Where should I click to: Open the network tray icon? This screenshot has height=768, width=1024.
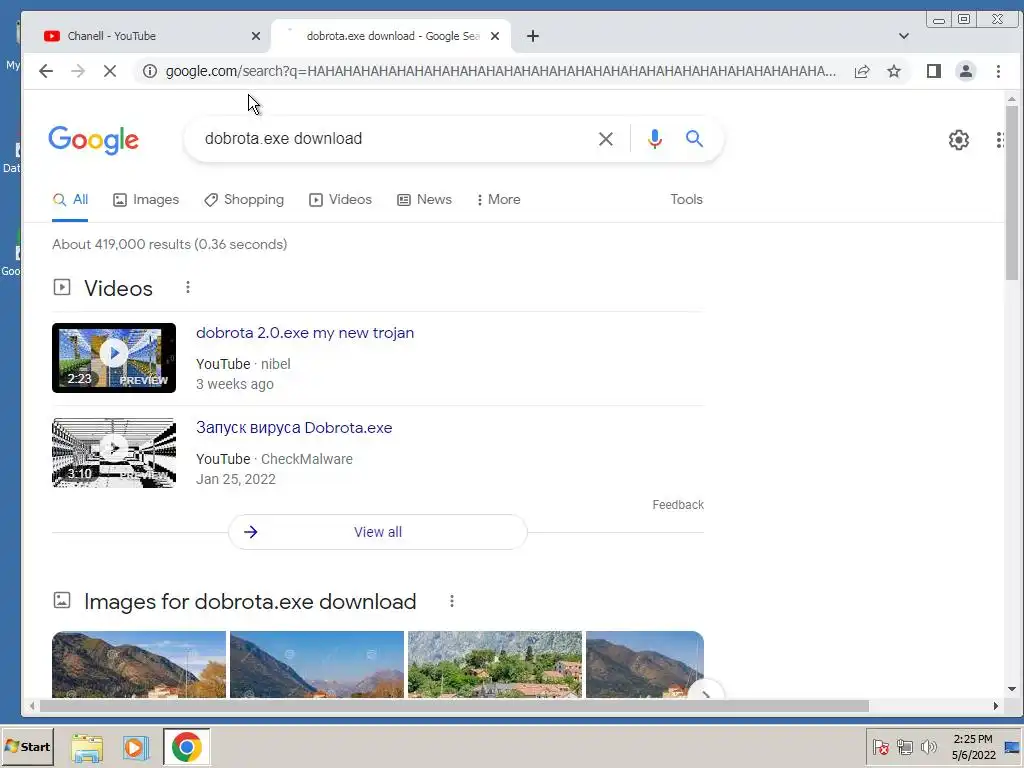[904, 747]
